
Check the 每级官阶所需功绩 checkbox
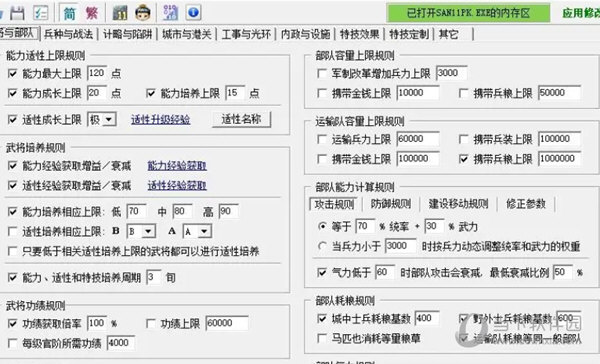[12, 343]
